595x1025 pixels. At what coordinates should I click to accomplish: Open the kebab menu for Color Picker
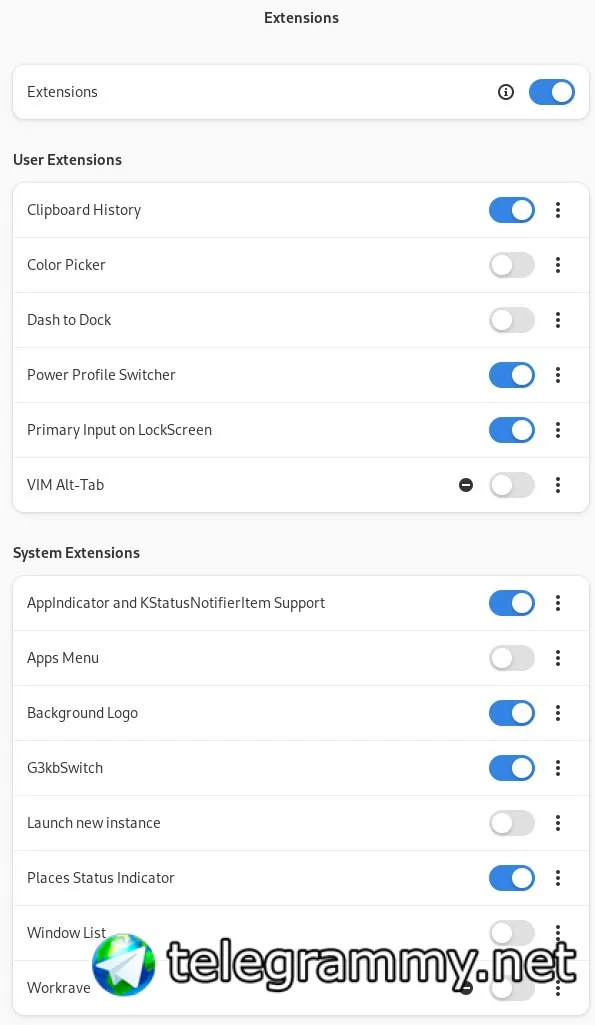point(558,265)
